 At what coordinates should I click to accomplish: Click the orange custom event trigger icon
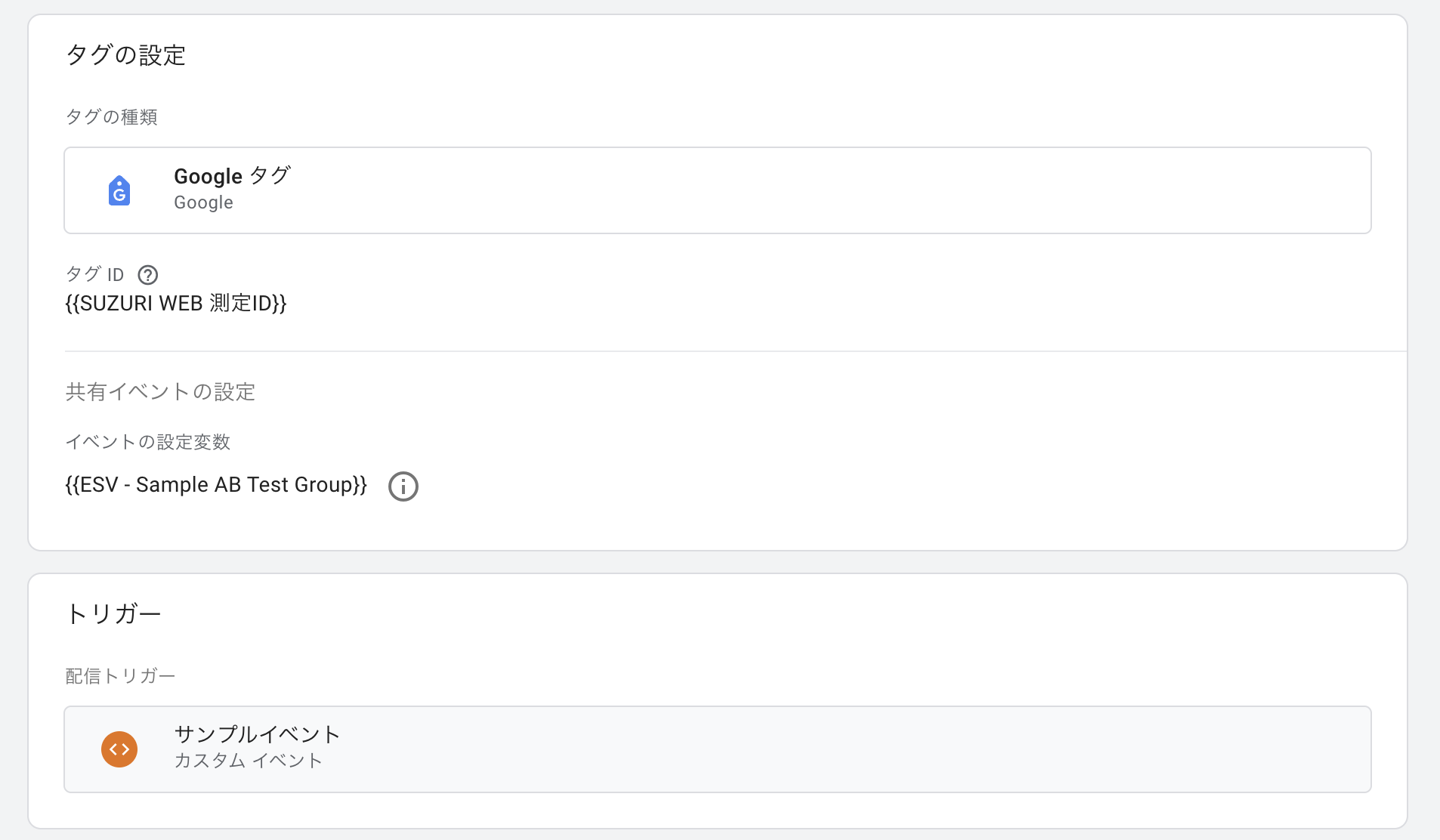119,749
